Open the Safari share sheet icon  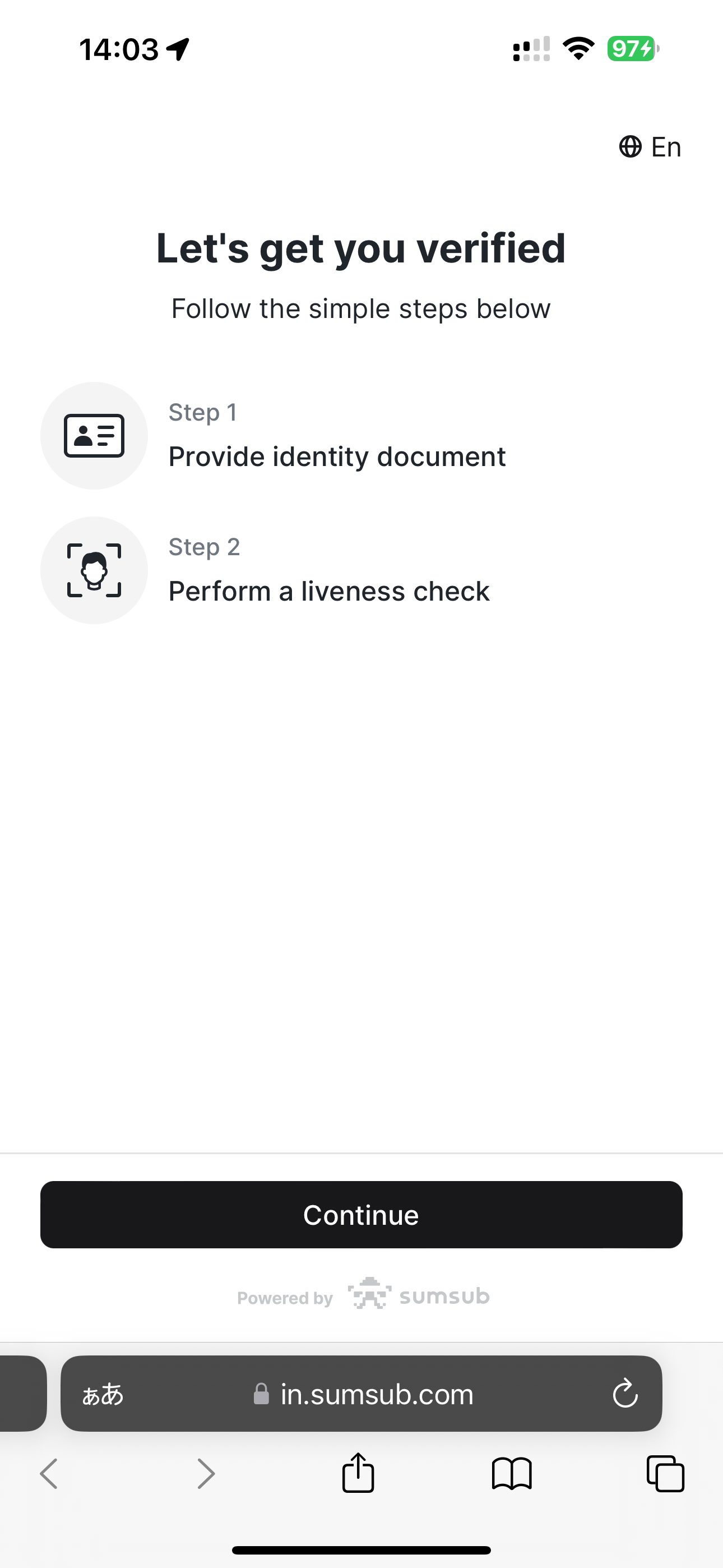pyautogui.click(x=358, y=1473)
